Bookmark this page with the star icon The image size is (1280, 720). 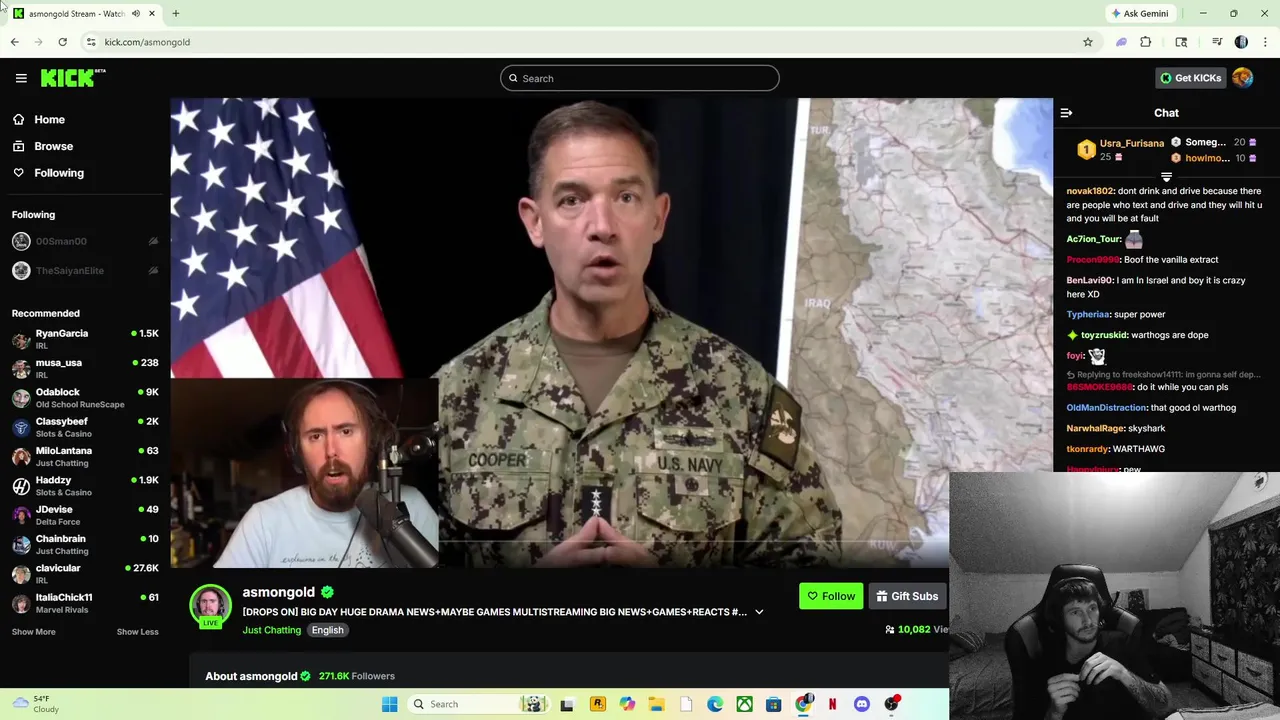coord(1088,42)
